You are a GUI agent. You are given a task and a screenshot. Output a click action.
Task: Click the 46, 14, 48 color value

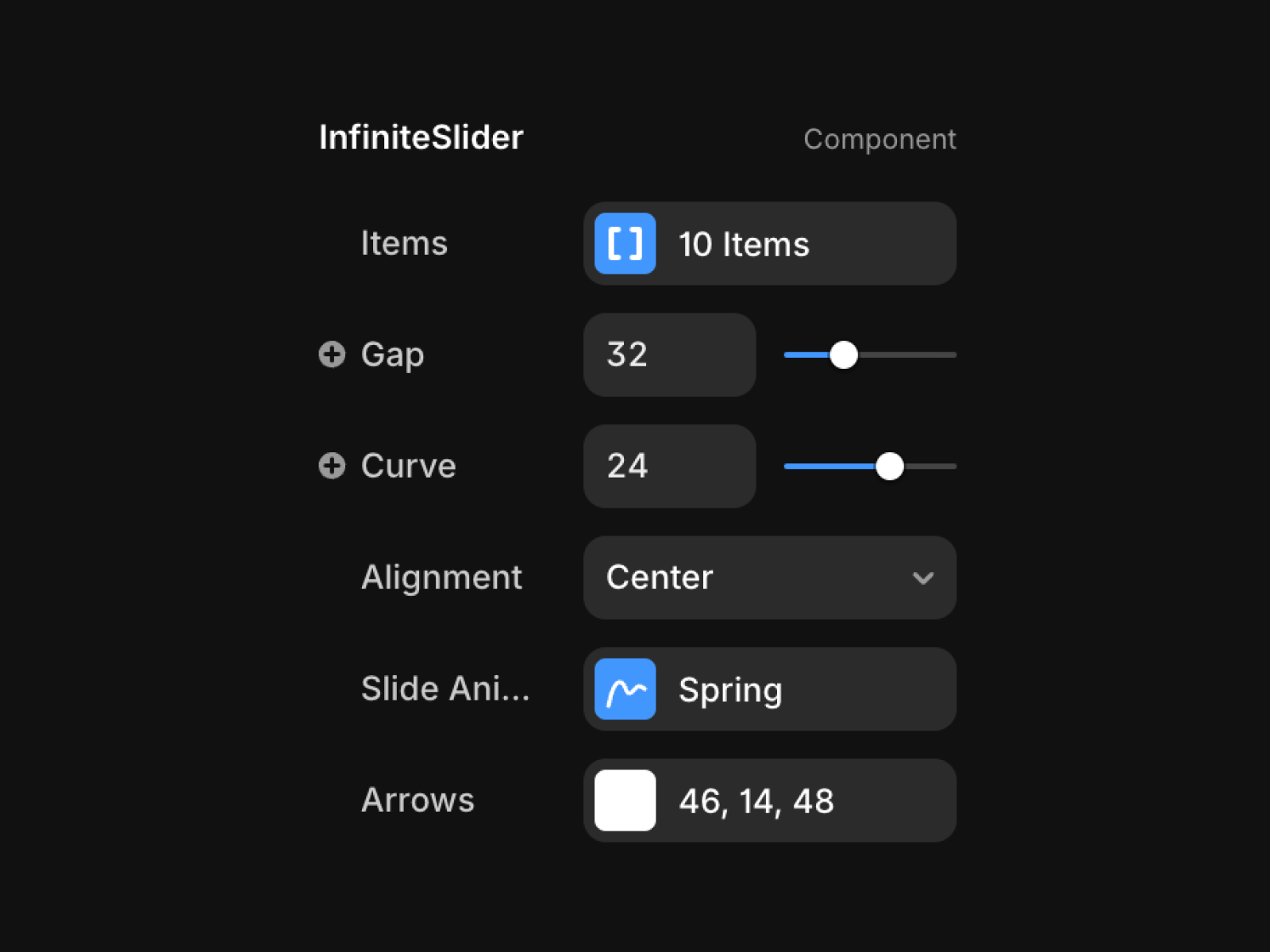pyautogui.click(x=756, y=801)
